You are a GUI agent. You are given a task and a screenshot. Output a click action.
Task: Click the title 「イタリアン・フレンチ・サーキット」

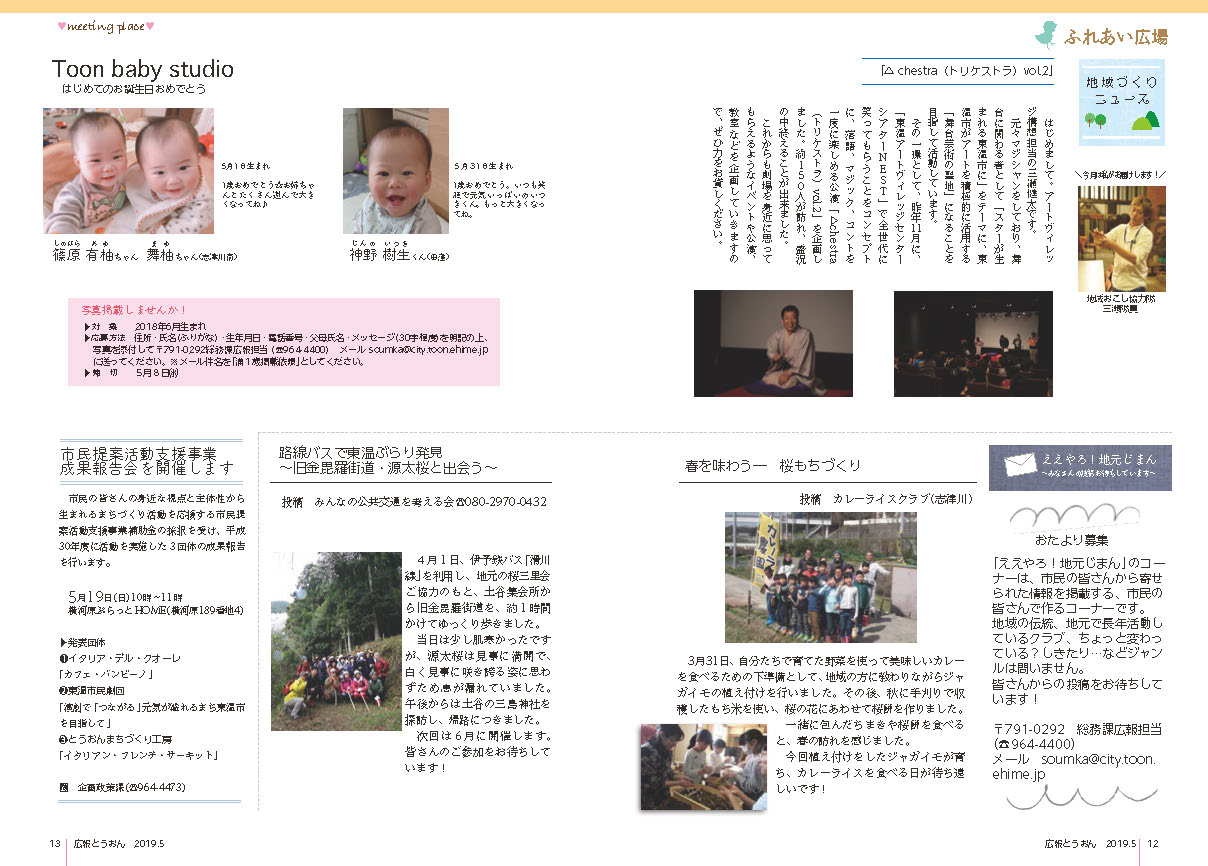139,755
